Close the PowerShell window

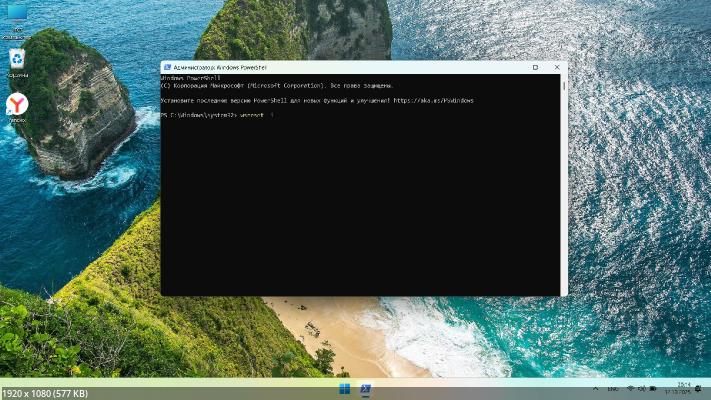(556, 67)
